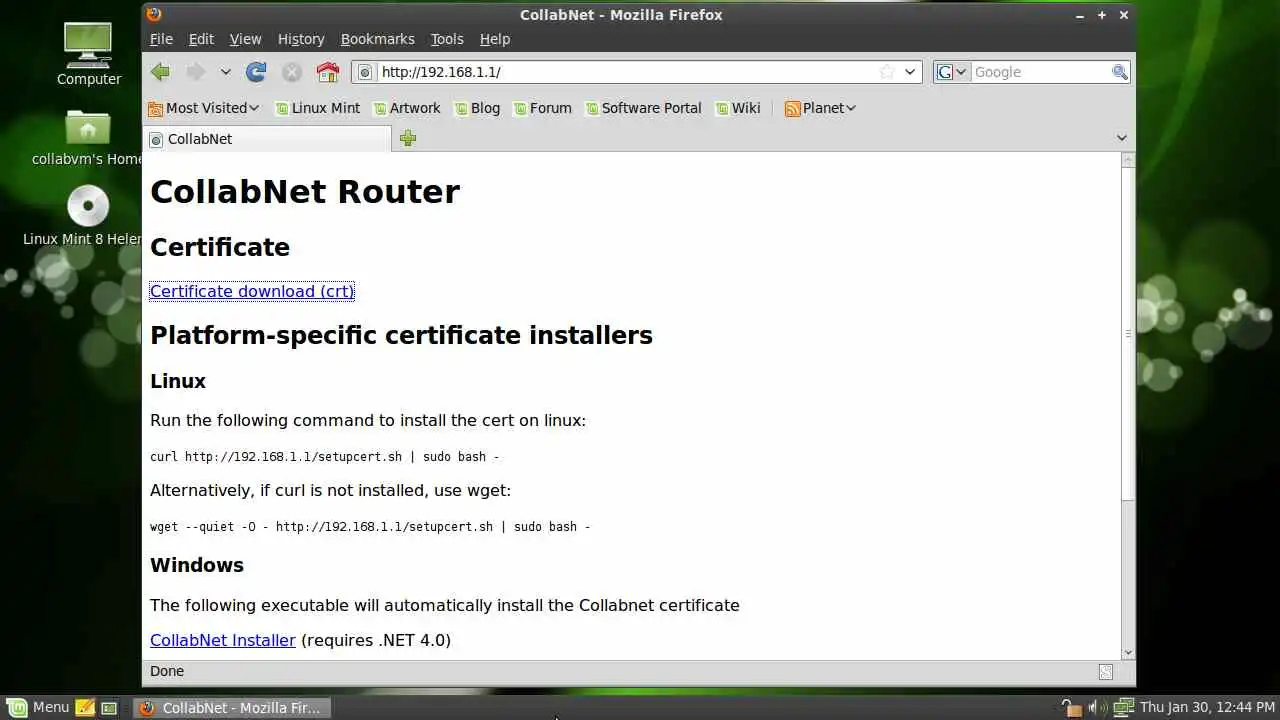Image resolution: width=1280 pixels, height=720 pixels.
Task: Open the Wiki bookmark
Action: coord(738,108)
